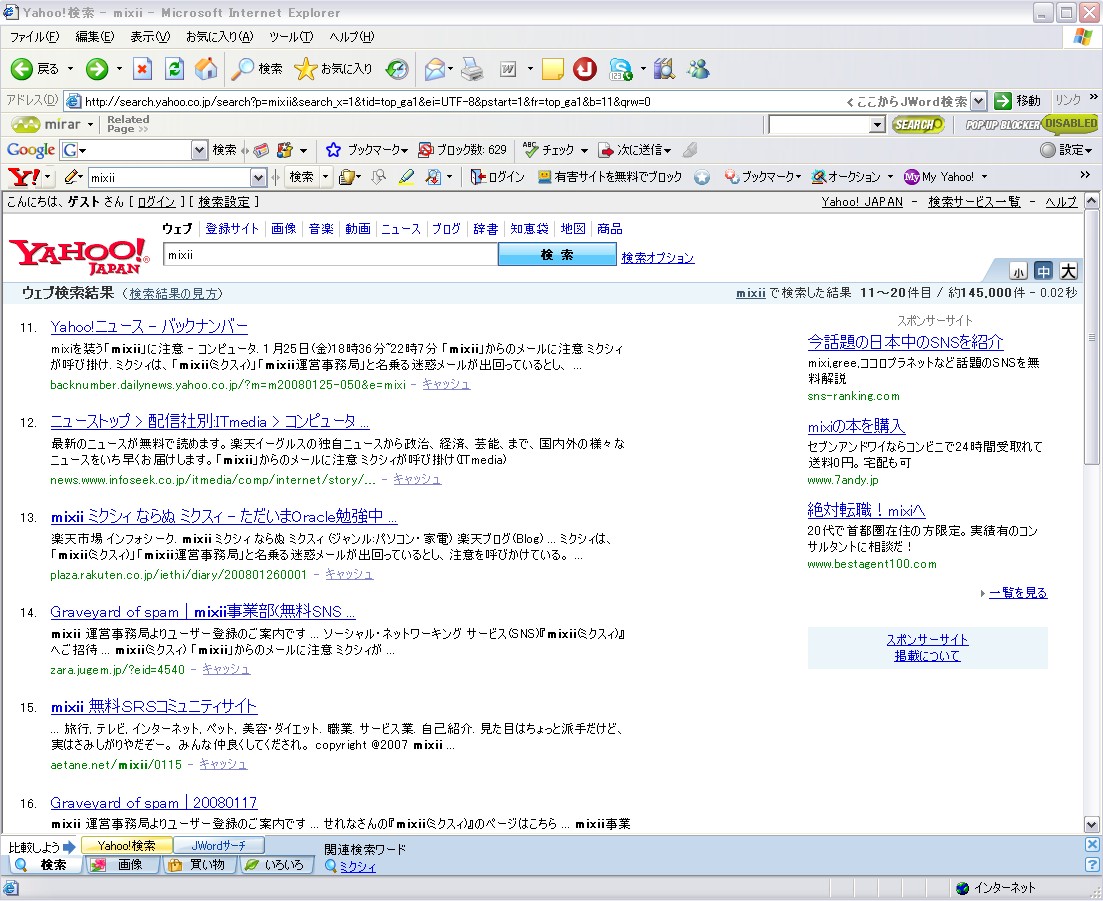Select the ニュース search category tab

(x=401, y=229)
